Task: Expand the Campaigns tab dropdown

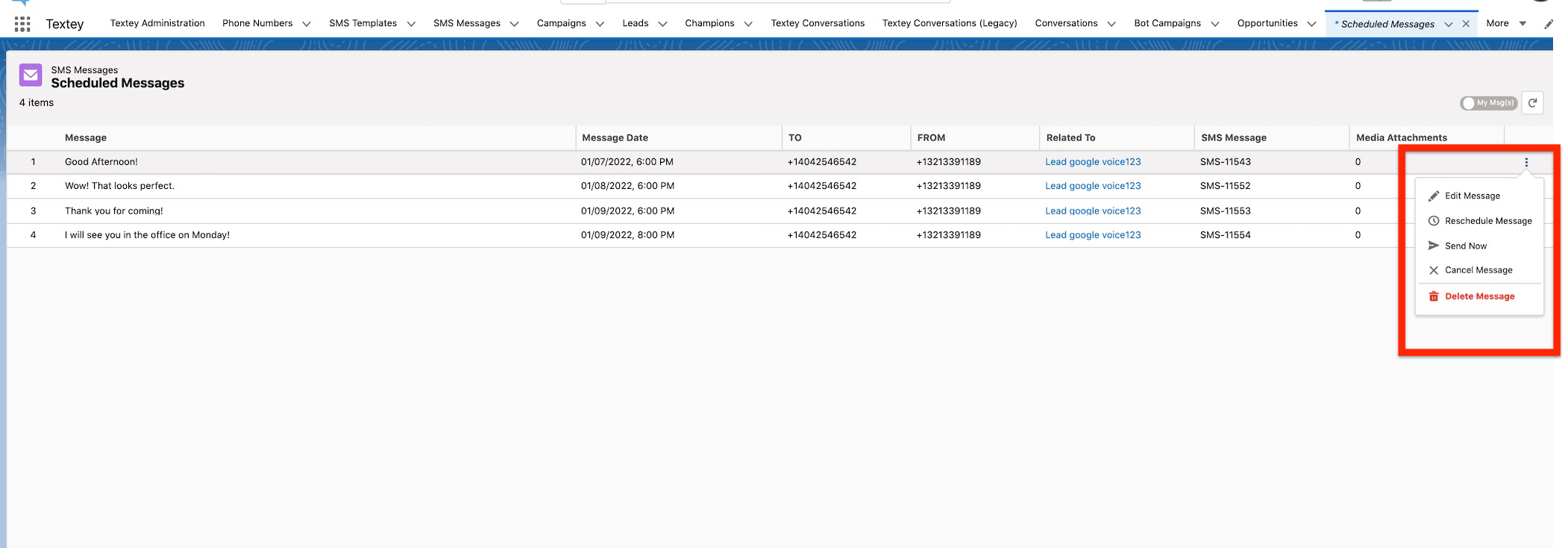Action: 600,24
